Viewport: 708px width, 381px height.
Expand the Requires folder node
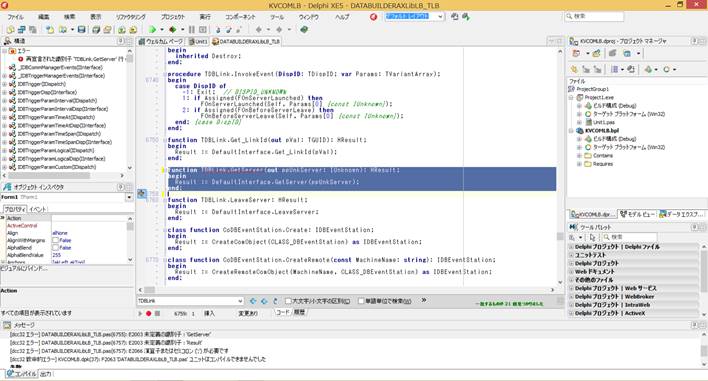(x=579, y=164)
